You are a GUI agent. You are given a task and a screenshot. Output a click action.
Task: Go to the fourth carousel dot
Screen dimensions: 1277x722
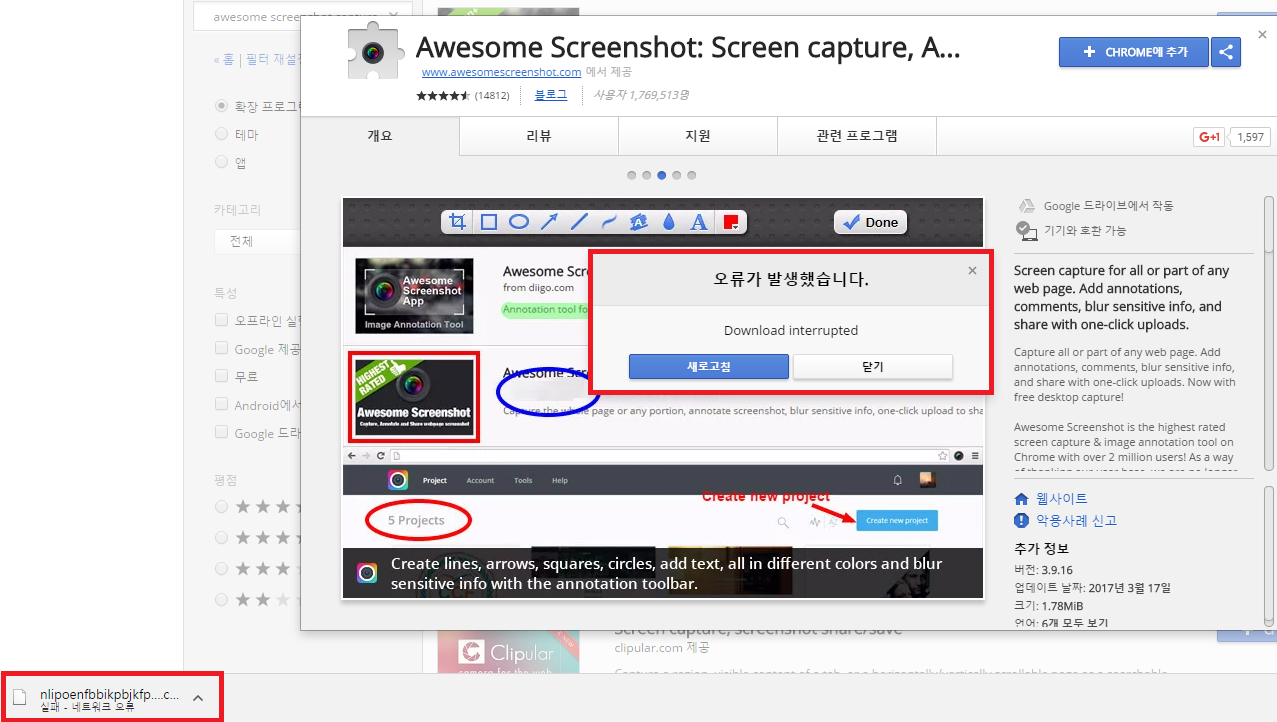[x=677, y=175]
